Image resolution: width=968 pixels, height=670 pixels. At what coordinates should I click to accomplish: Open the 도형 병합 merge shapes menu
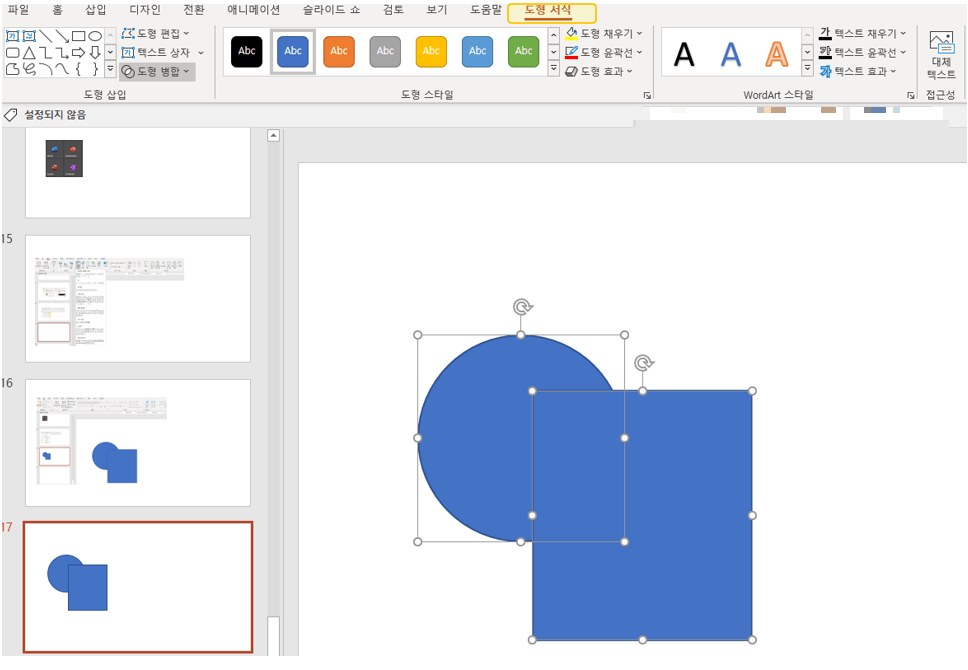(157, 72)
